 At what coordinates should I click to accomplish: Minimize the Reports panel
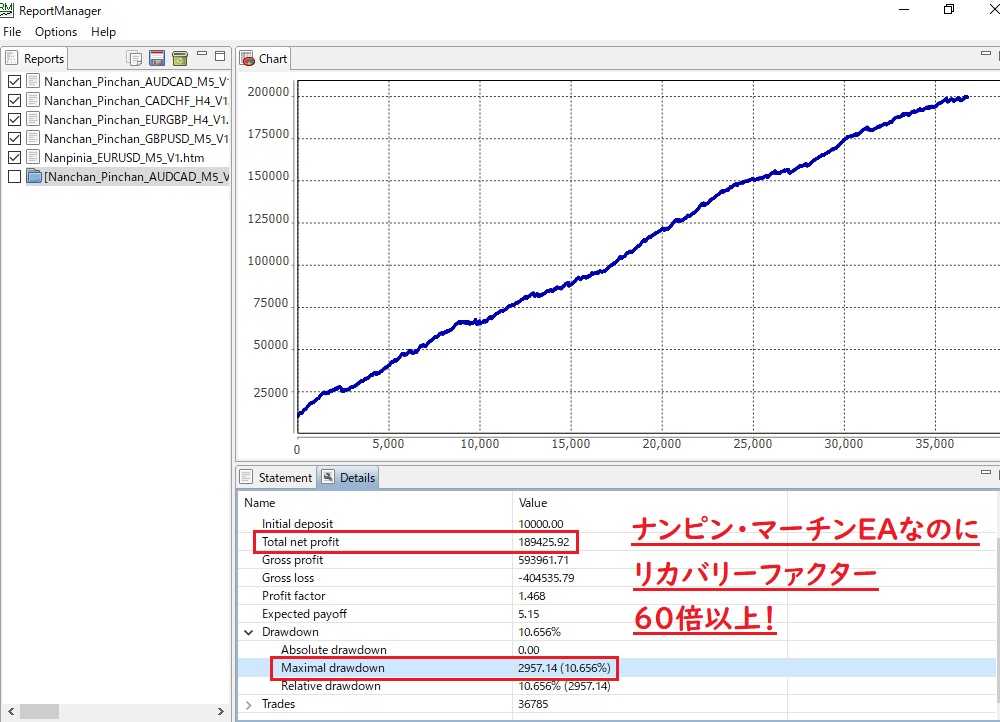202,54
